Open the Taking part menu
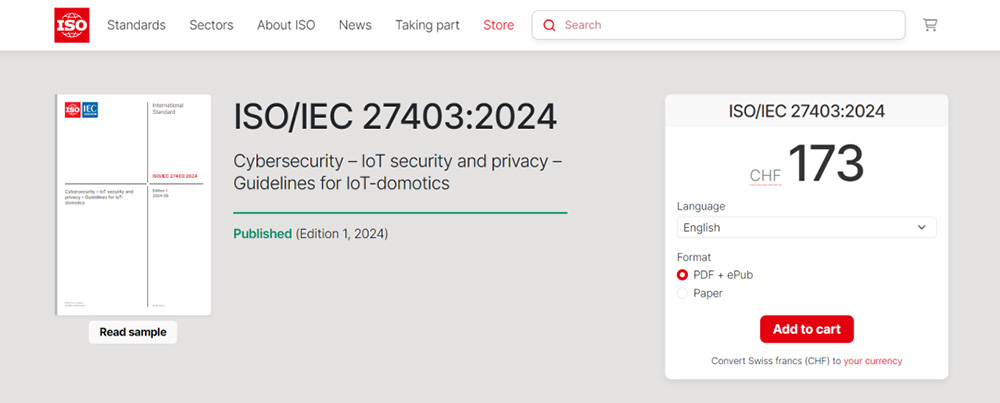The height and width of the screenshot is (403, 1000). (427, 25)
